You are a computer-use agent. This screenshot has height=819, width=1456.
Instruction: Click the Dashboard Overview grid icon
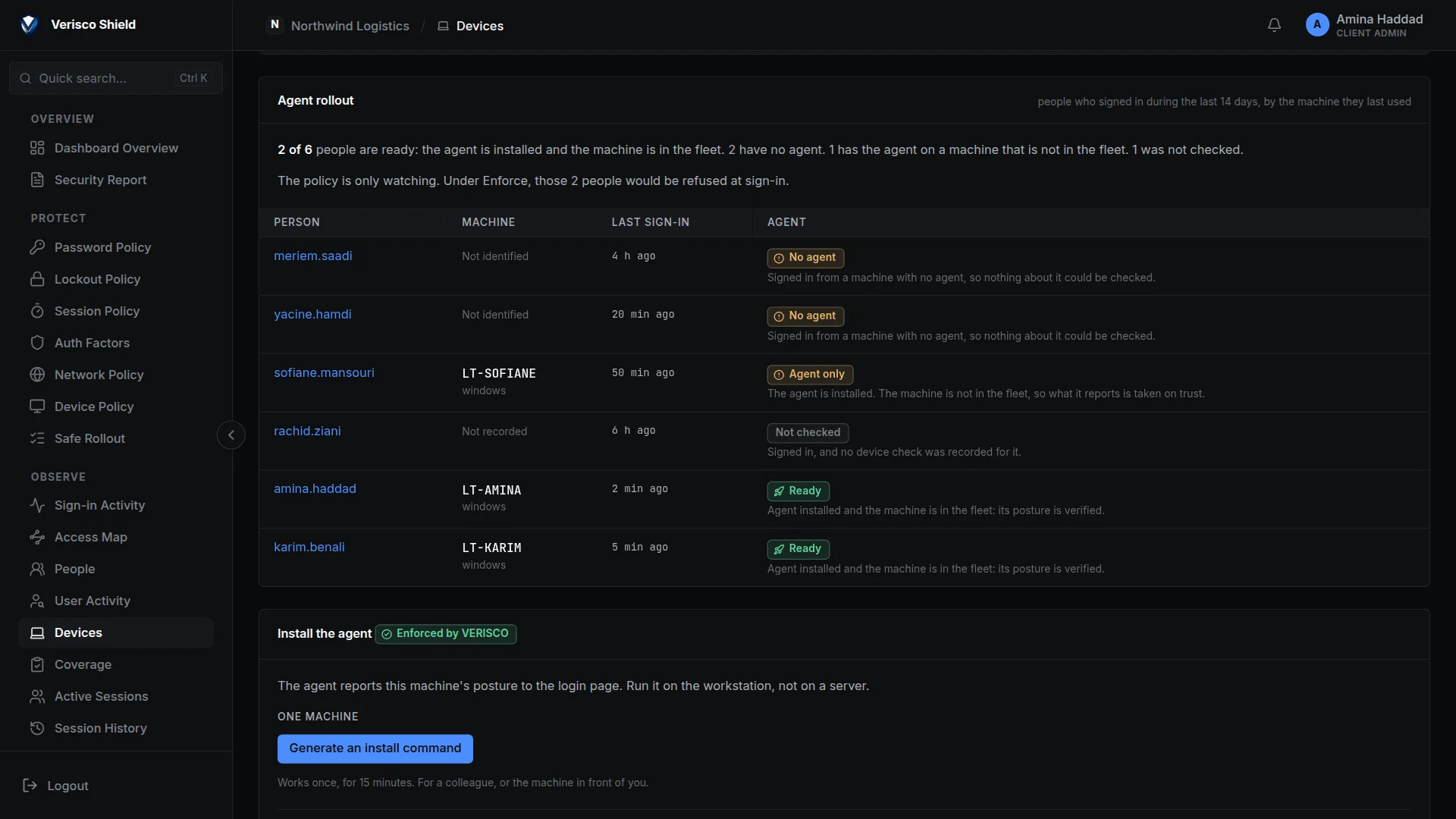pyautogui.click(x=37, y=149)
